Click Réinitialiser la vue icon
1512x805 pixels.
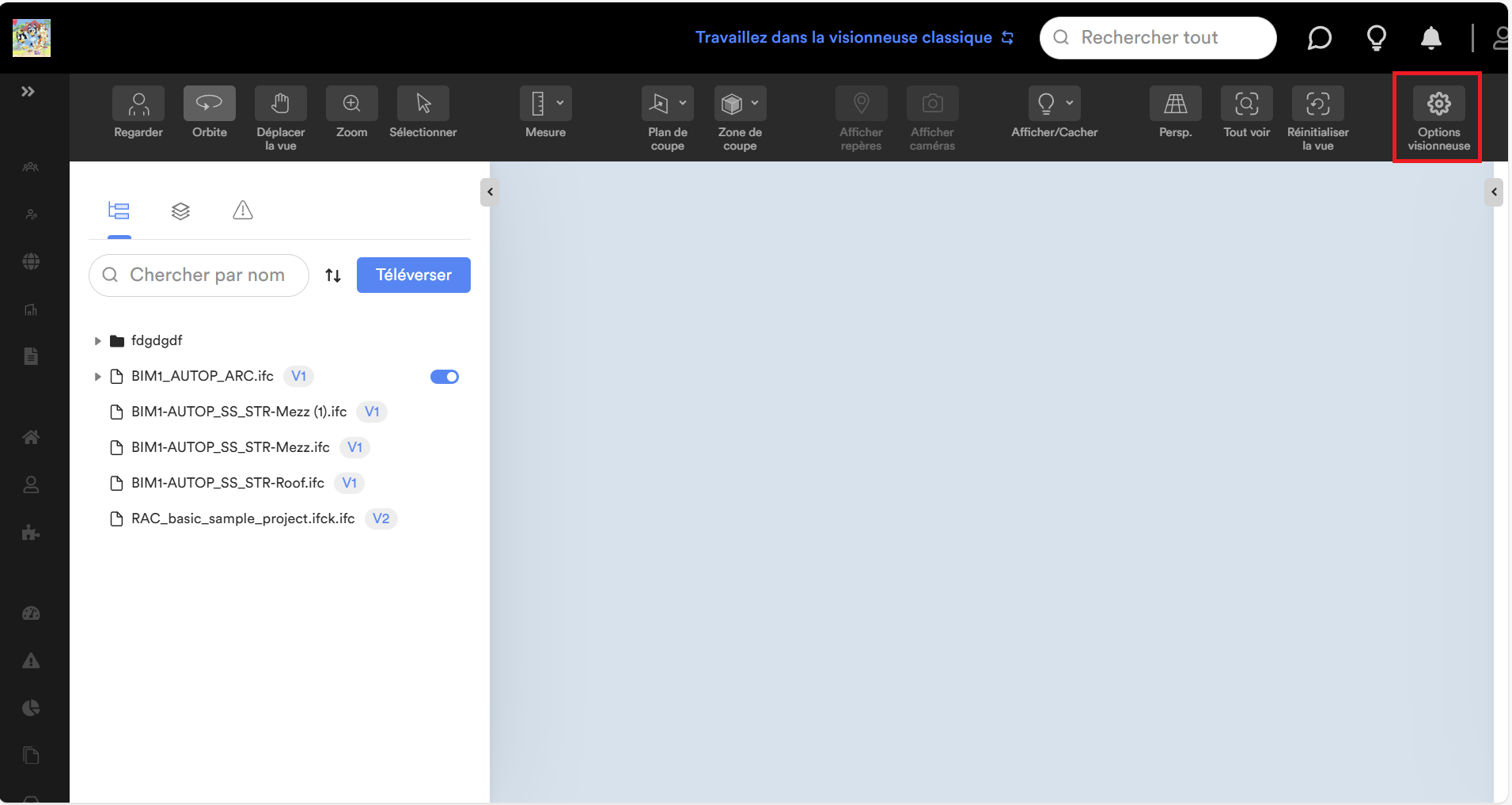1318,104
